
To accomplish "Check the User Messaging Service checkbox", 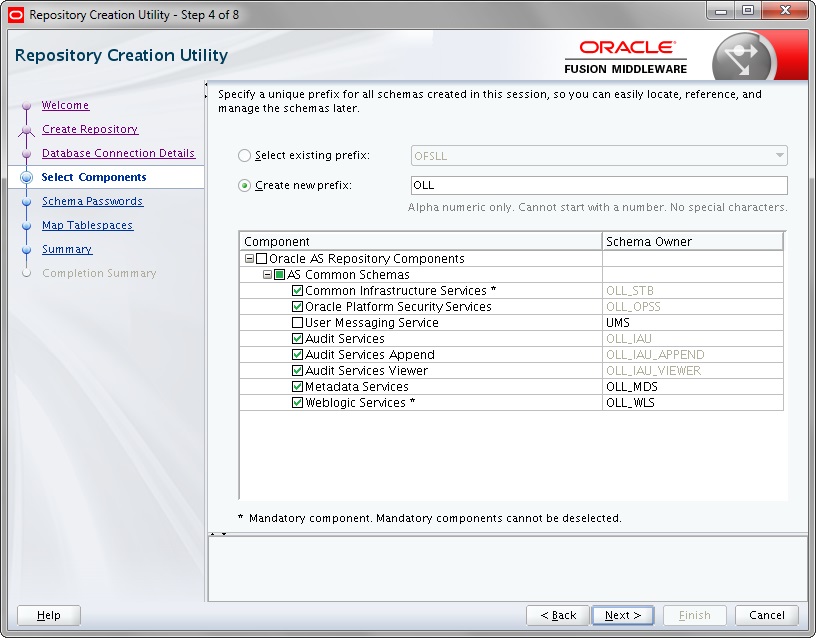I will 297,323.
